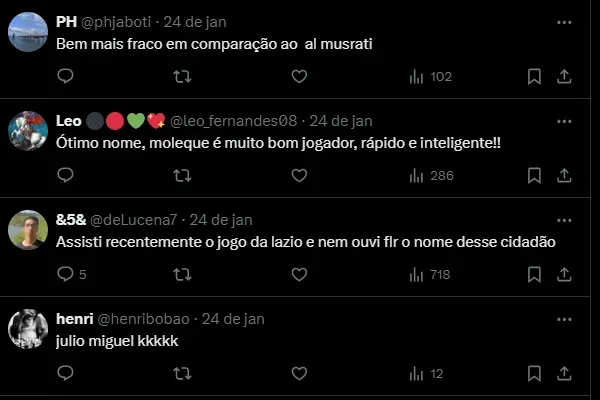Open henri's avatar image
The image size is (600, 400).
tap(28, 328)
